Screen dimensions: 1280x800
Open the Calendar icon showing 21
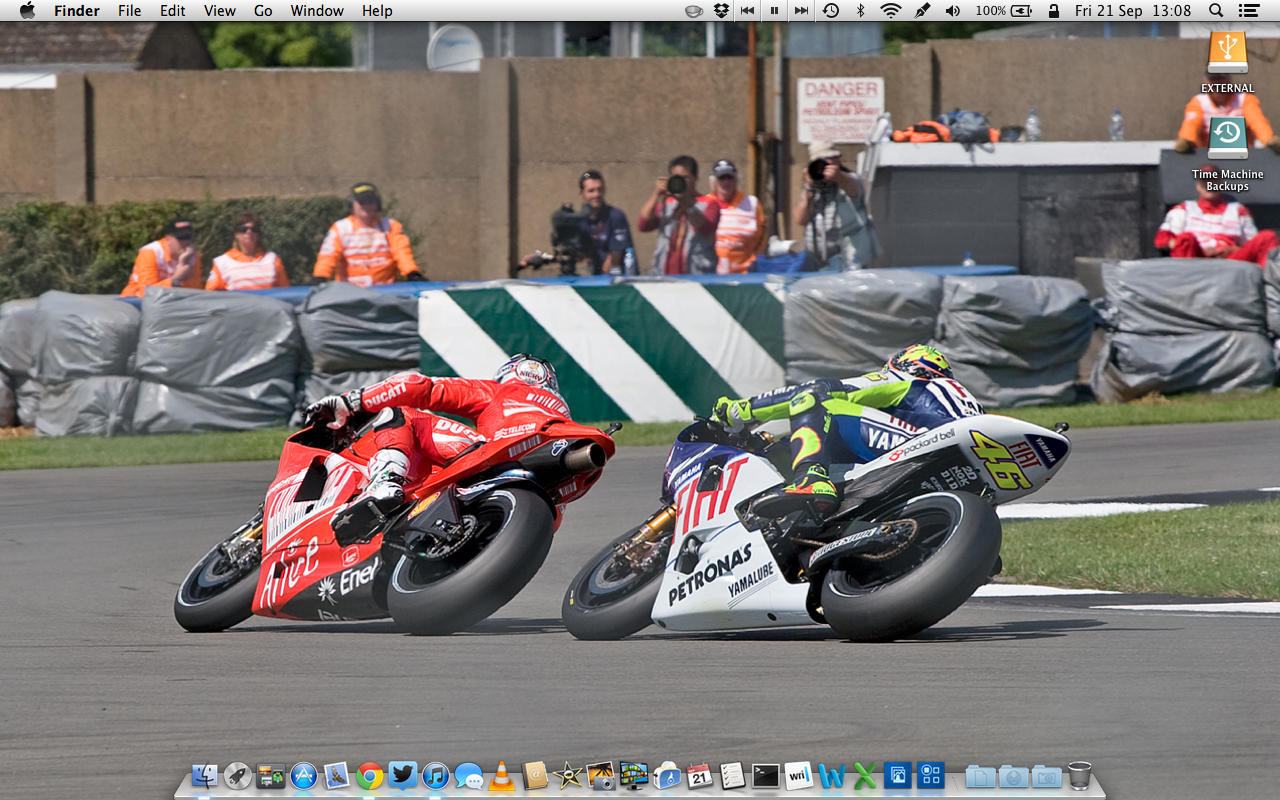click(700, 775)
